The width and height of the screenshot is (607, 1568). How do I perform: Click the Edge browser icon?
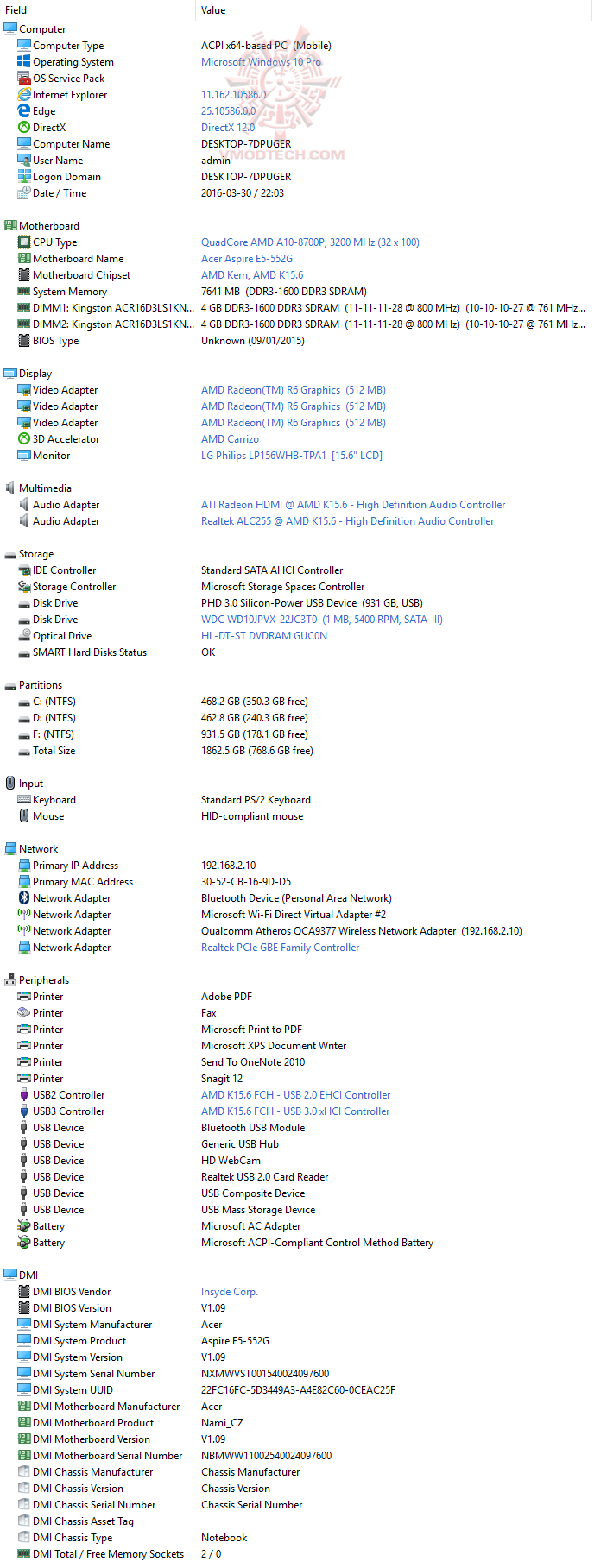[x=24, y=110]
